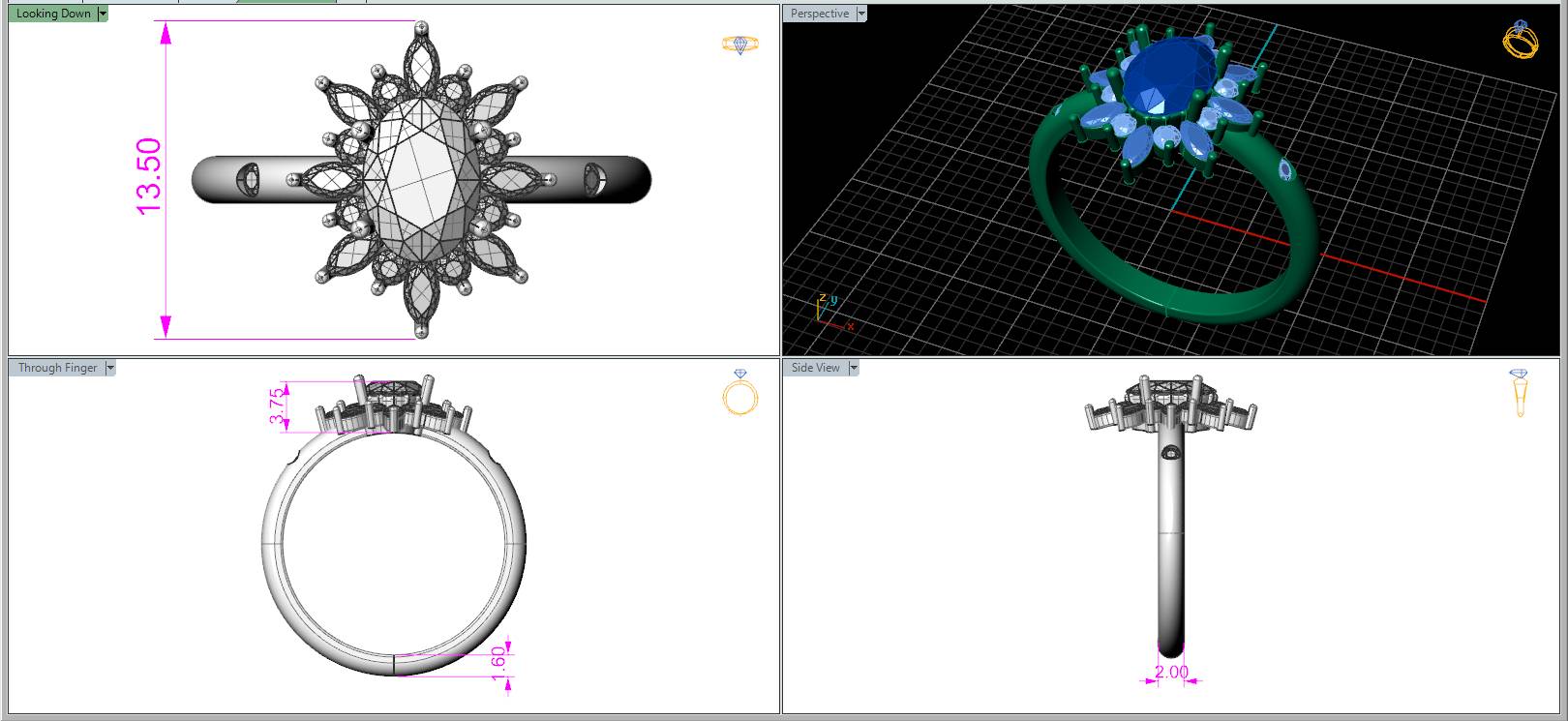Select the blue center gem in Perspective
The width and height of the screenshot is (1568, 721).
tap(1170, 75)
